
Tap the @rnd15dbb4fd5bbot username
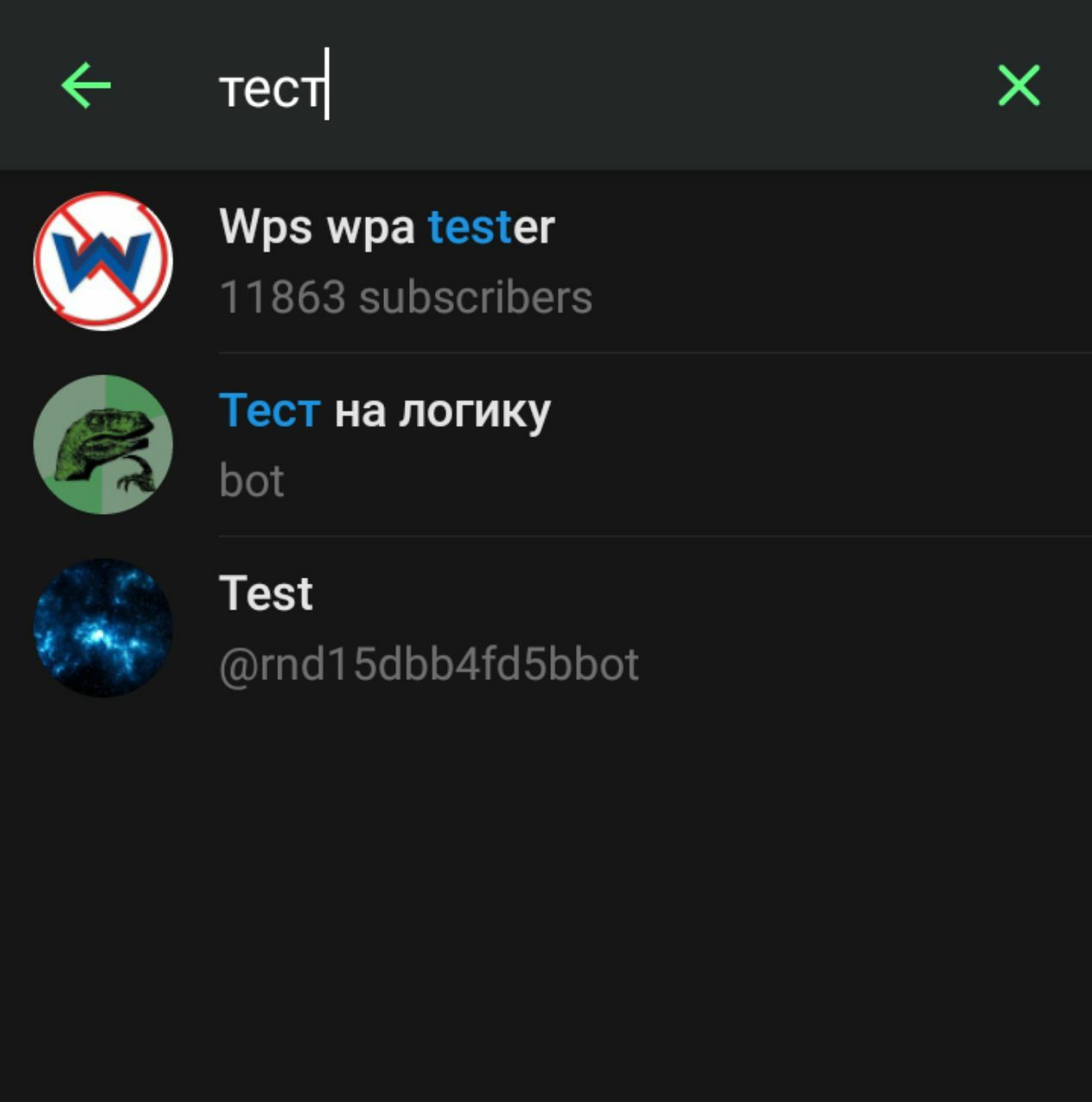point(429,665)
